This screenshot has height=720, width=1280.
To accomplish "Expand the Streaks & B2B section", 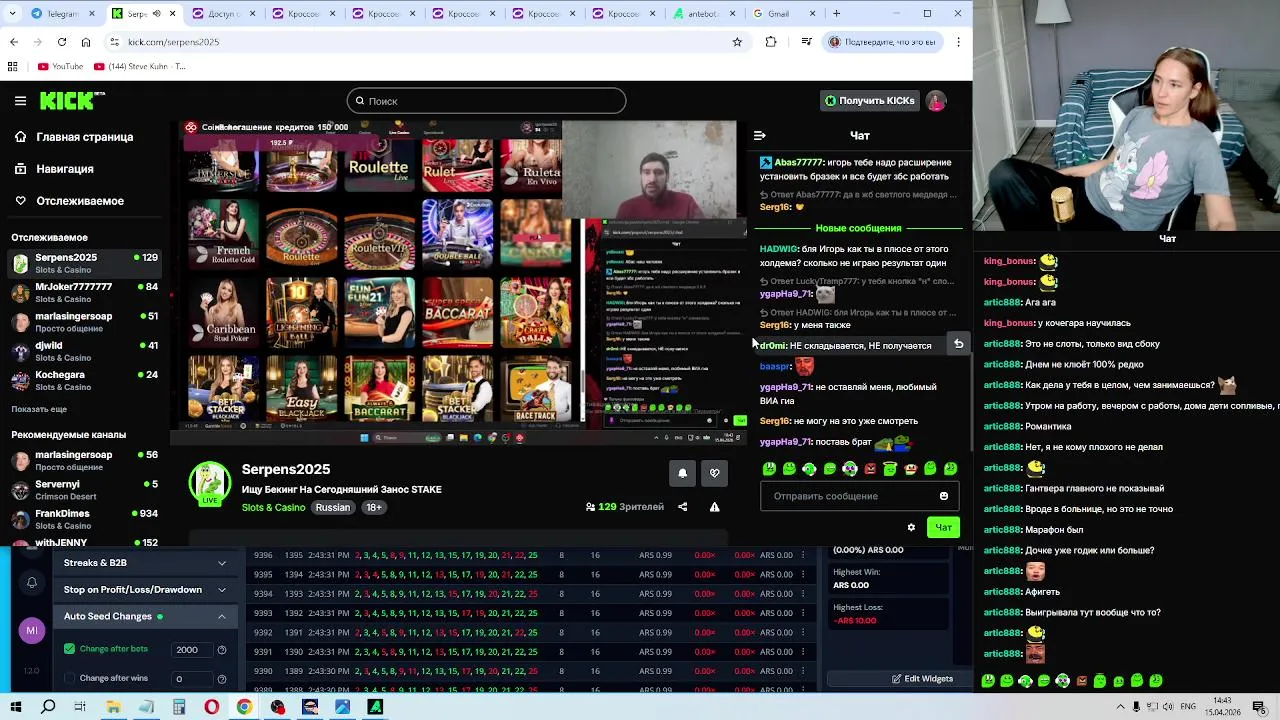I will pyautogui.click(x=145, y=563).
